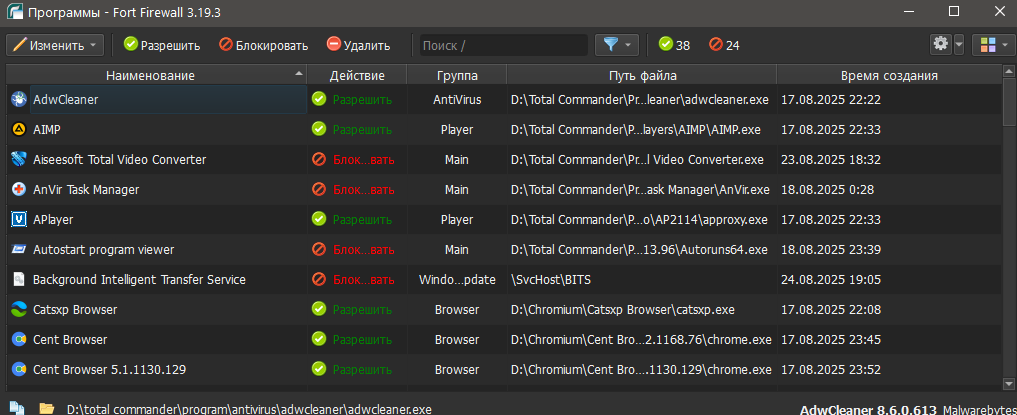Focus the Поиск search field
Image resolution: width=1017 pixels, height=415 pixels.
[503, 45]
